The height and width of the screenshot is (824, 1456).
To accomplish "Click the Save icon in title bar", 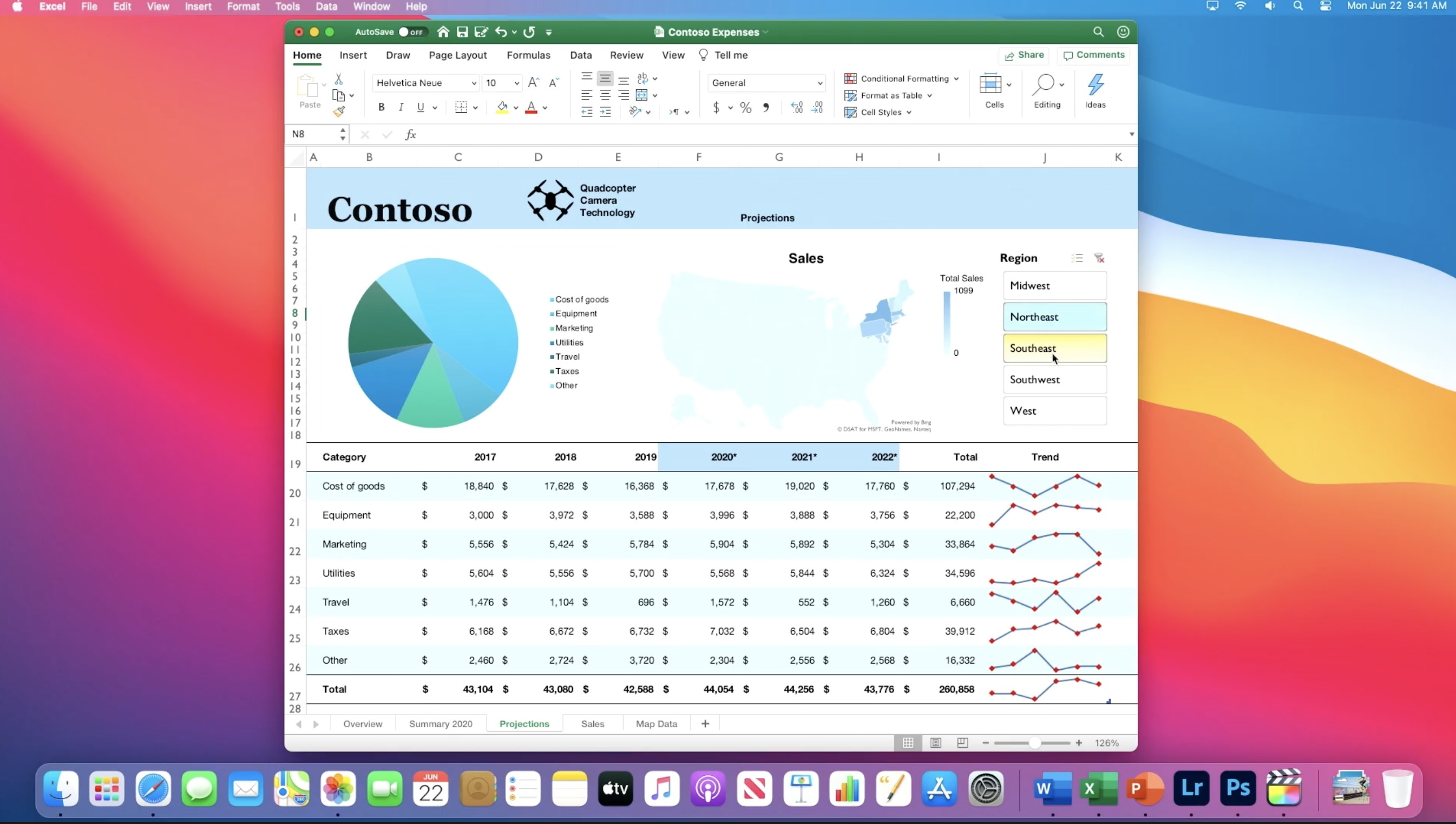I will point(462,32).
